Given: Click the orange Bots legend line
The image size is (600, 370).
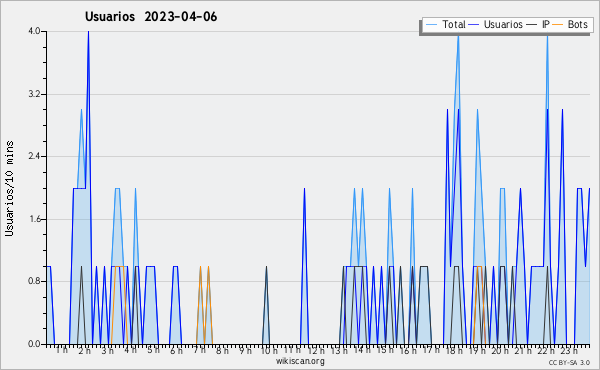Looking at the screenshot, I should [x=558, y=25].
